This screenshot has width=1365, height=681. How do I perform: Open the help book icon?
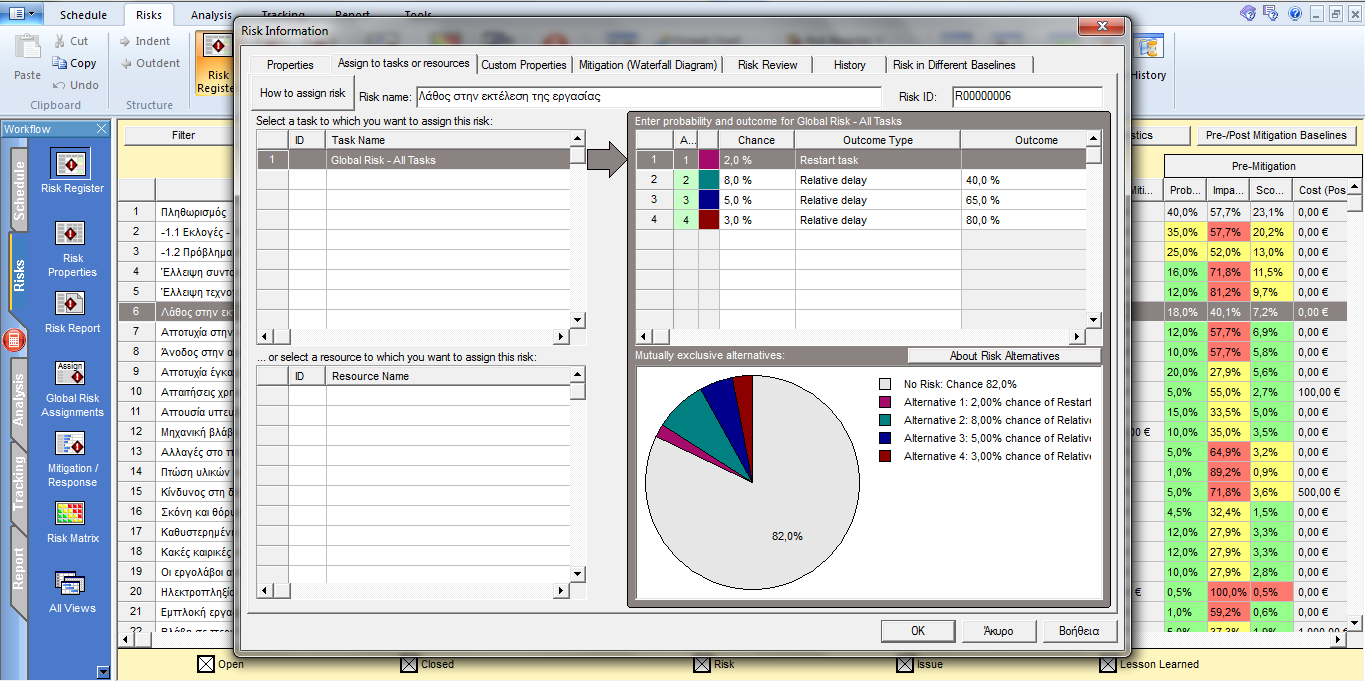[x=1249, y=14]
